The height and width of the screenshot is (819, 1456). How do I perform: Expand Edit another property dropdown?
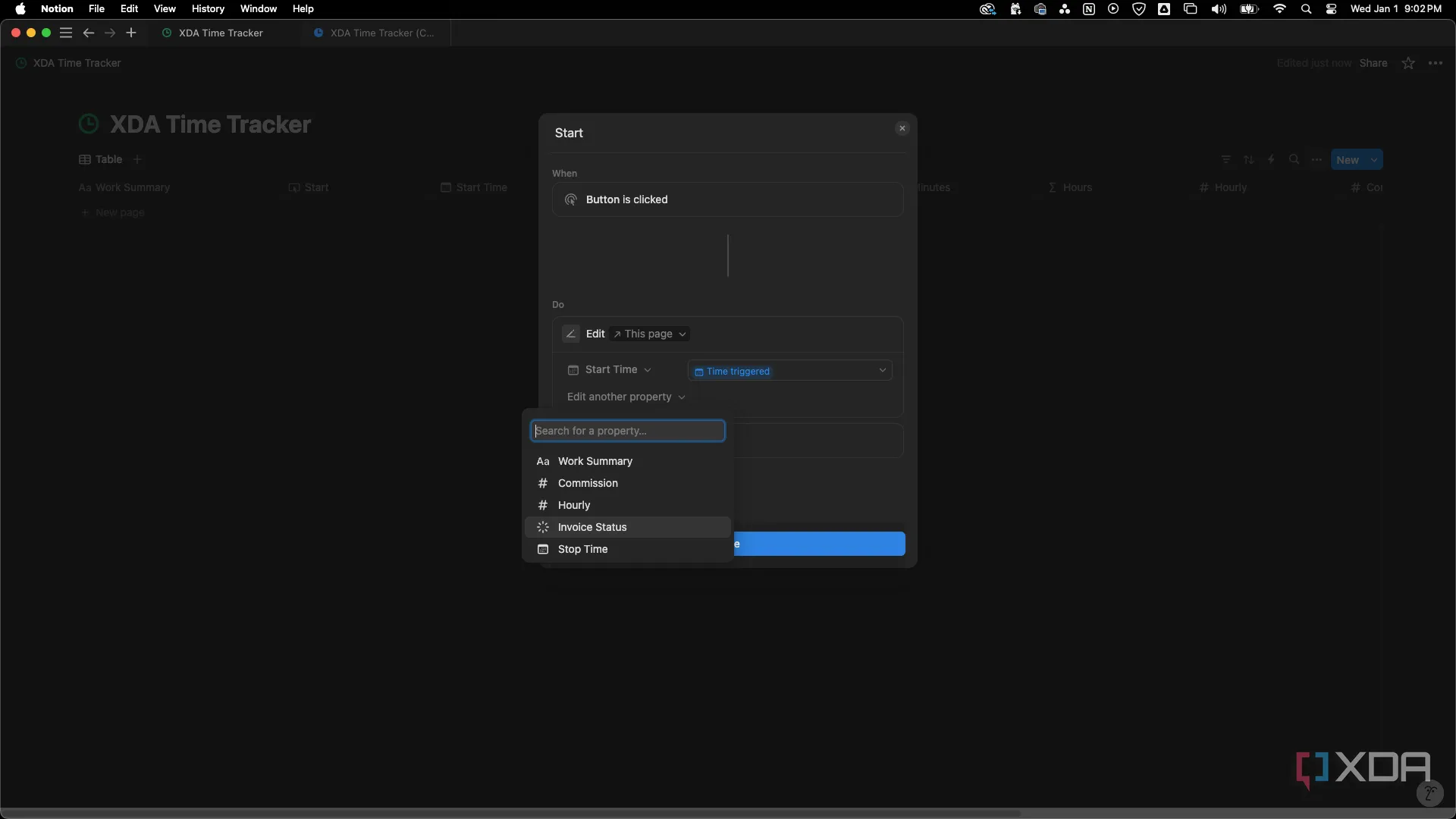point(626,397)
